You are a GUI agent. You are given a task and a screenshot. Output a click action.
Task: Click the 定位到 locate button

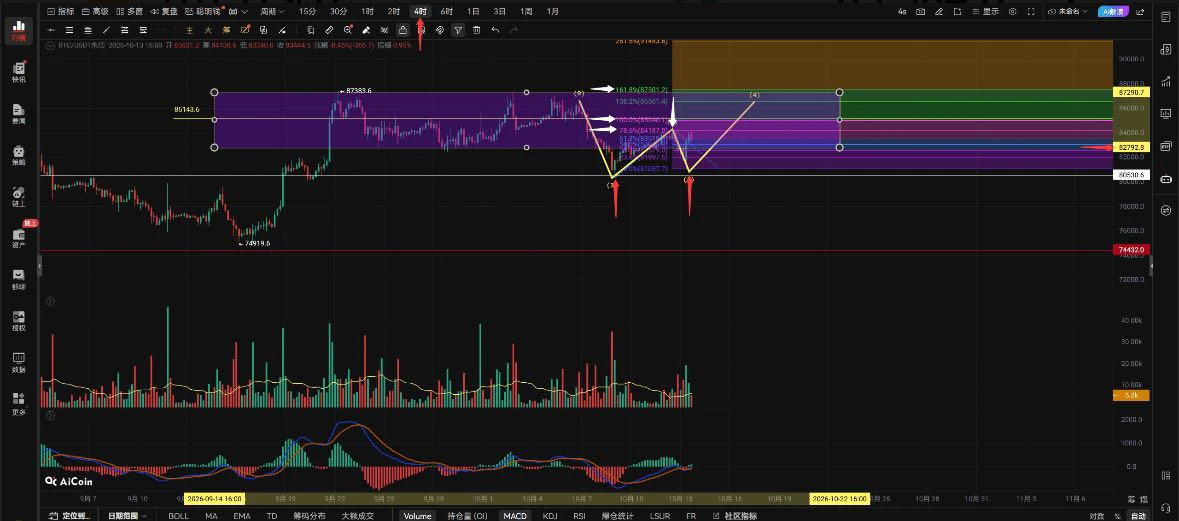[71, 516]
